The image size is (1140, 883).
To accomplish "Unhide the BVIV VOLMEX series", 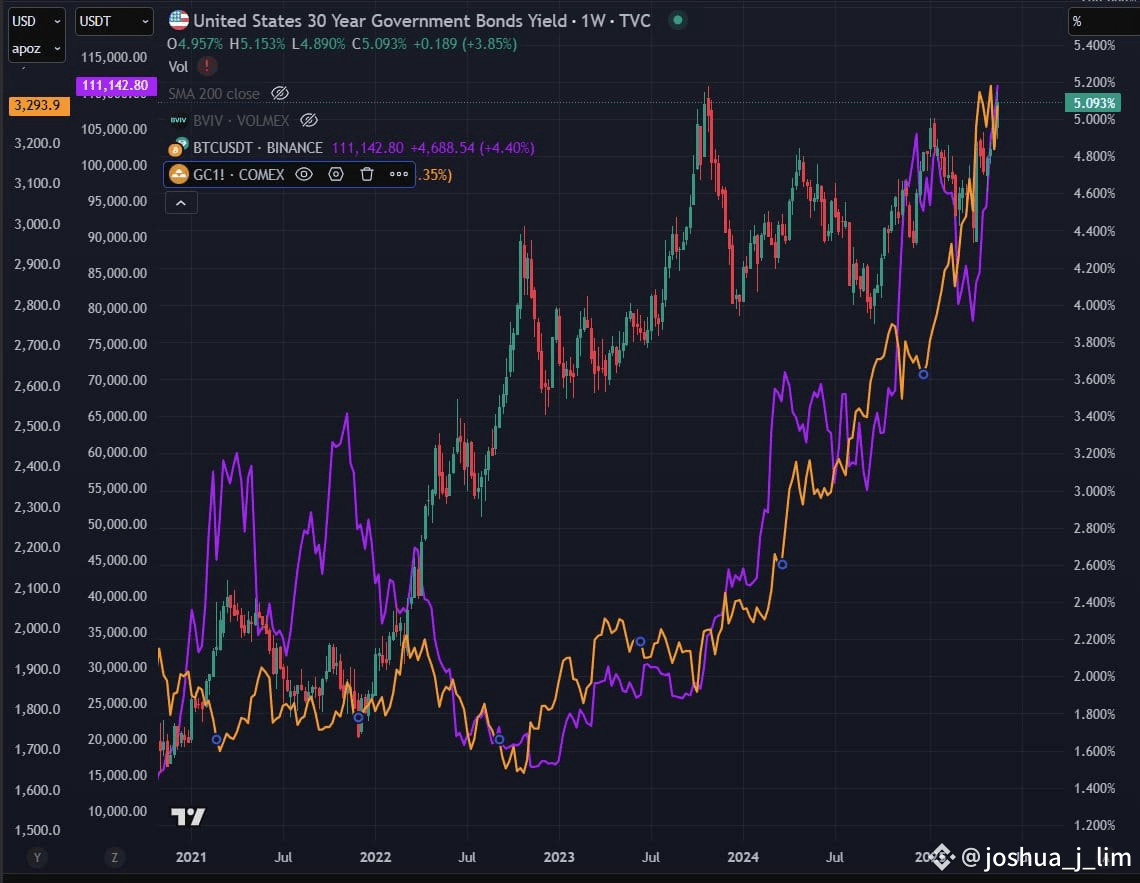I will (309, 120).
